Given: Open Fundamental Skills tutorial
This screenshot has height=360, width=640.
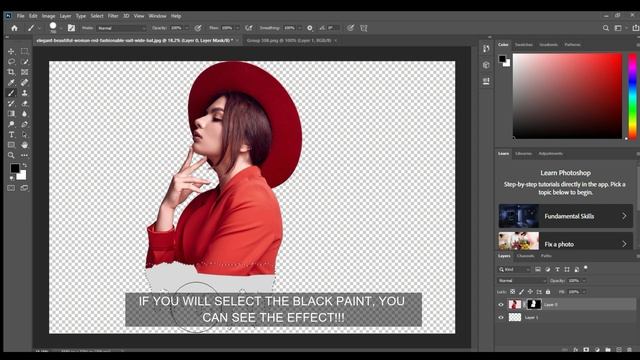Looking at the screenshot, I should [x=566, y=216].
